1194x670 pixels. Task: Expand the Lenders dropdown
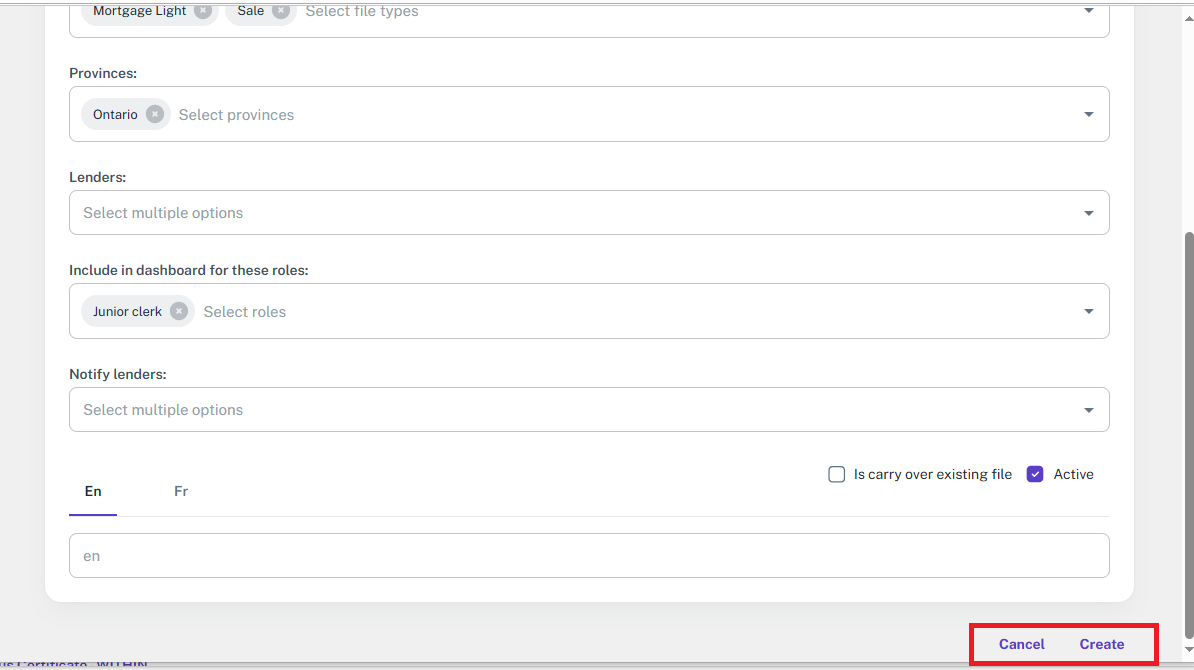tap(1089, 213)
